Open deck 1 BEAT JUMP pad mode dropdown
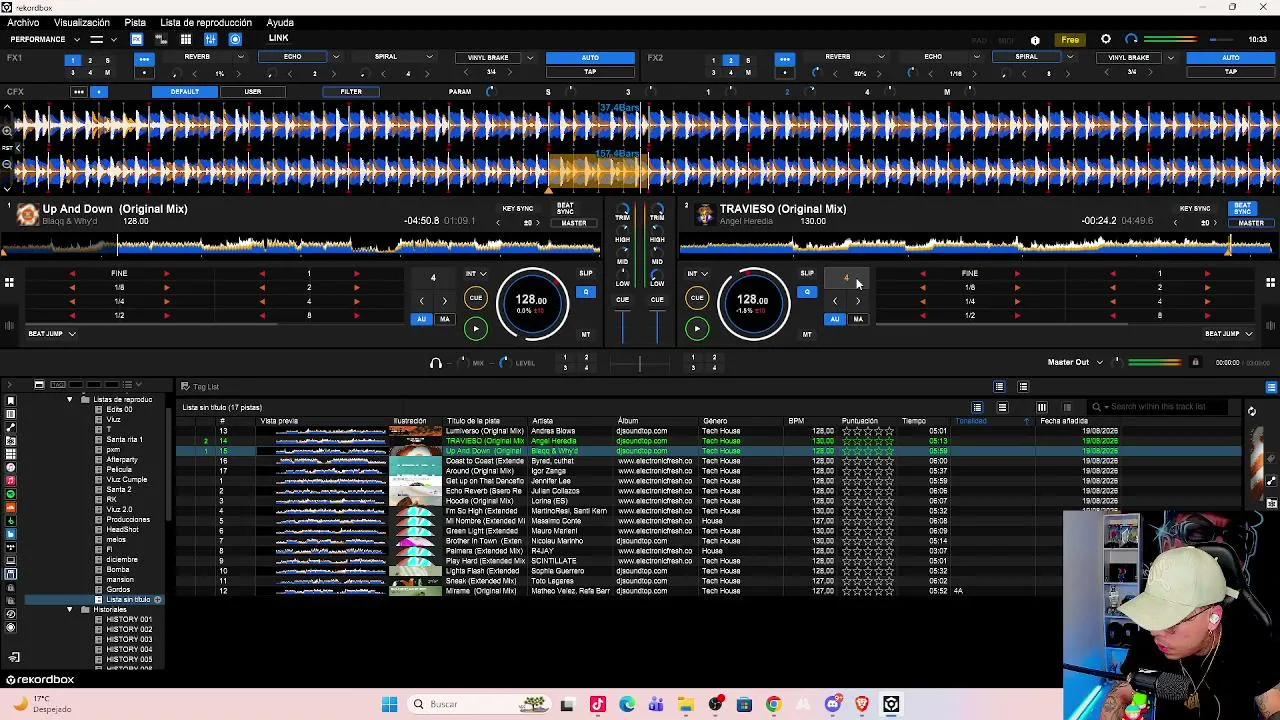 pyautogui.click(x=52, y=334)
